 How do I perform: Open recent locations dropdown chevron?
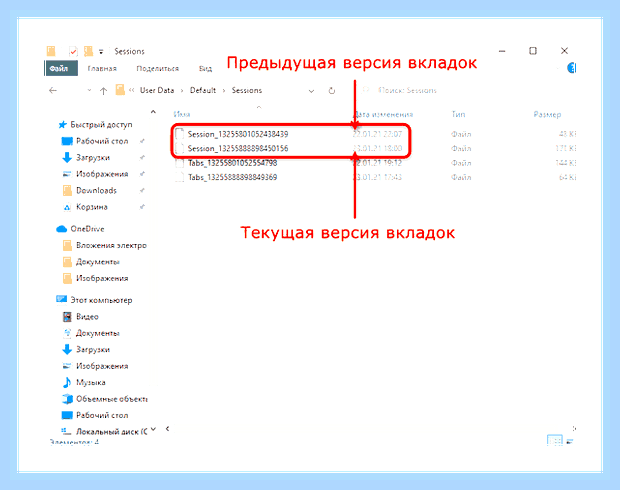89,91
